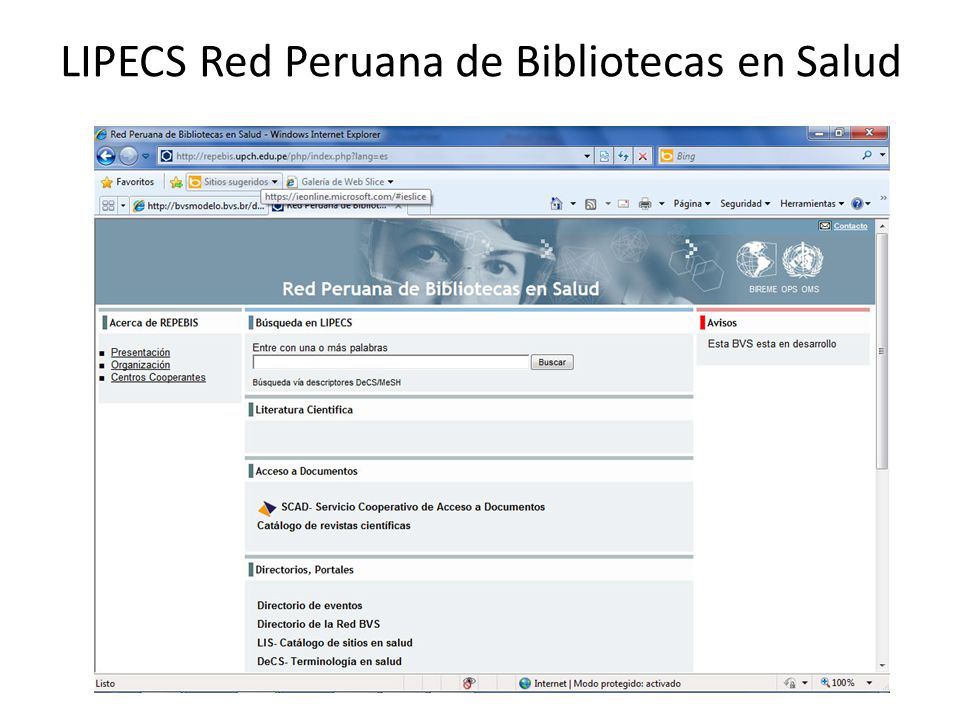The image size is (960, 720).
Task: Click the Quick Tabs grid icon
Action: coord(108,206)
